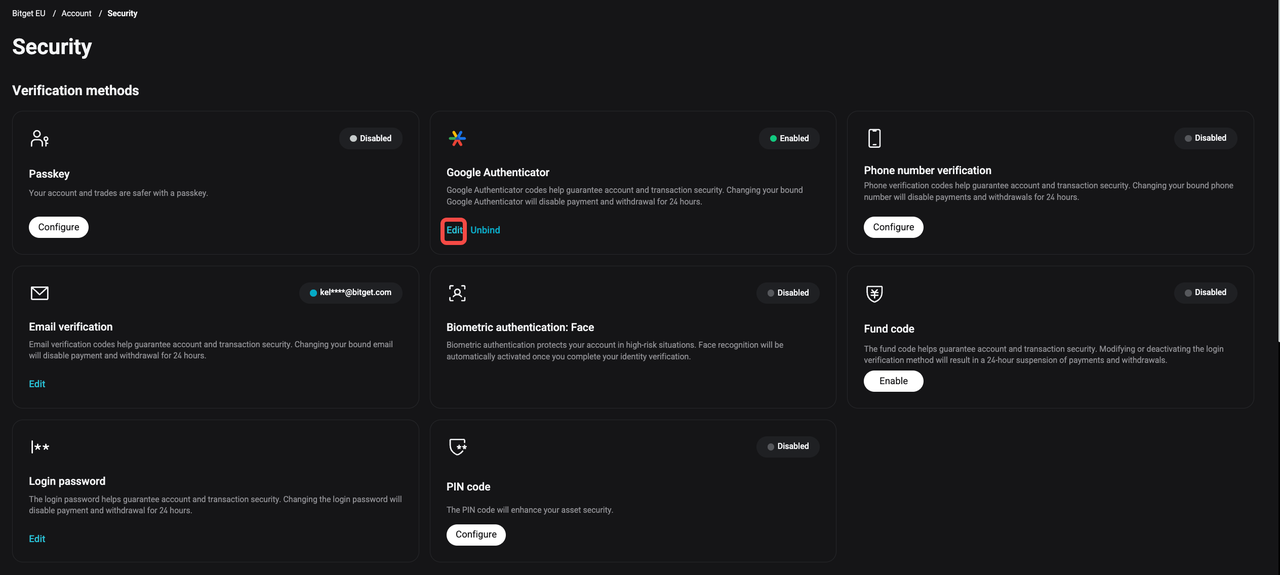Viewport: 1280px width, 575px height.
Task: Configure the Passkey method
Action: click(59, 227)
